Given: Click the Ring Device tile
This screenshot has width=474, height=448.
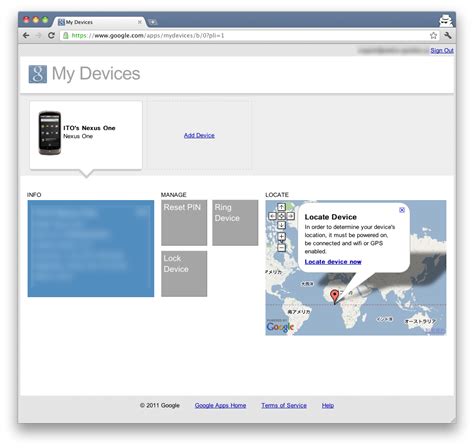Looking at the screenshot, I should click(x=235, y=223).
